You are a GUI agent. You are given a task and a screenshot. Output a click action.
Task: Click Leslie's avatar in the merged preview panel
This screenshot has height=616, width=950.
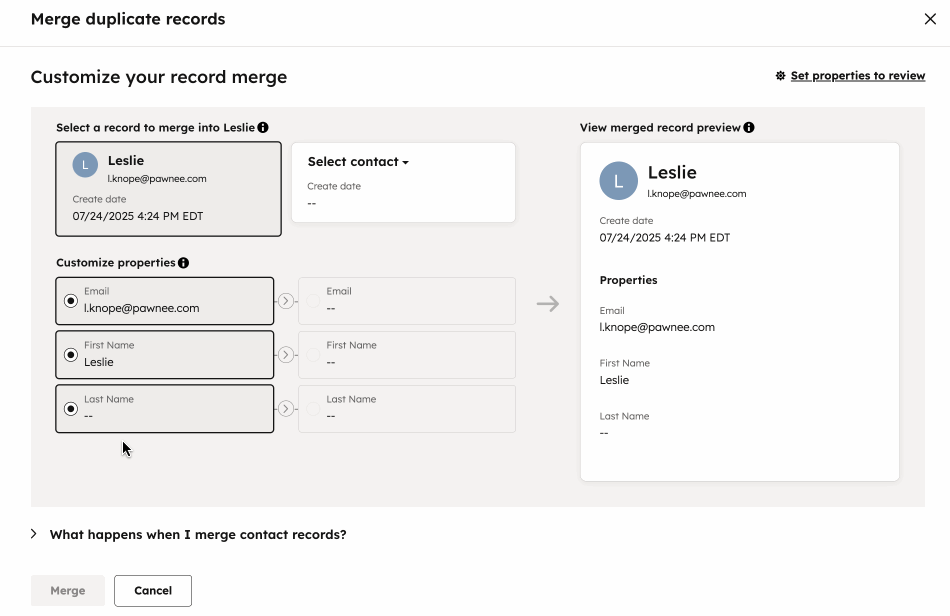pyautogui.click(x=618, y=182)
